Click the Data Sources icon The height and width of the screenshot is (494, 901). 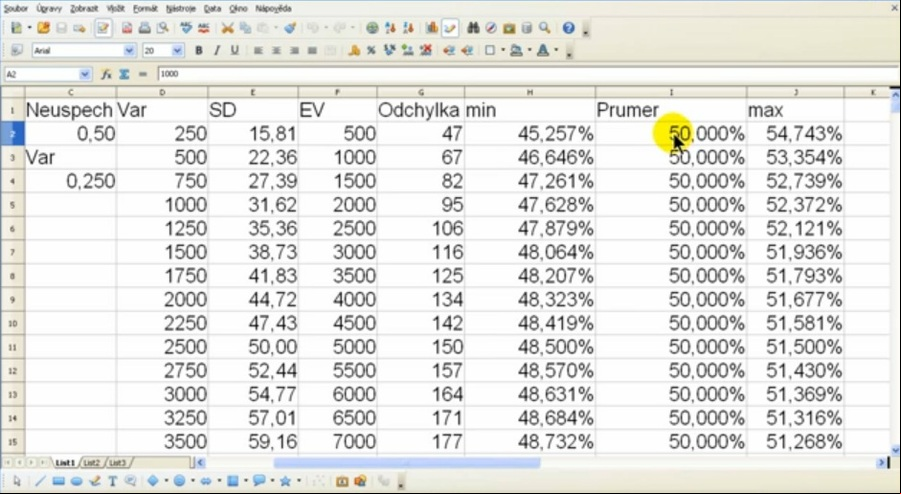pyautogui.click(x=526, y=28)
